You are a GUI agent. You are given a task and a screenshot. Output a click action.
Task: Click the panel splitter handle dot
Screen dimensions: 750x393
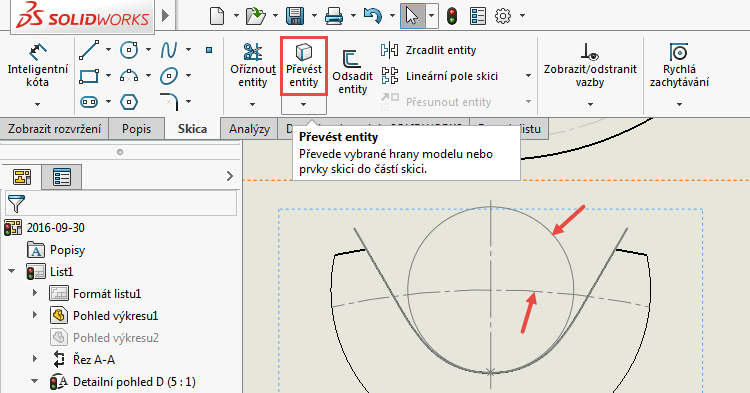[120, 152]
